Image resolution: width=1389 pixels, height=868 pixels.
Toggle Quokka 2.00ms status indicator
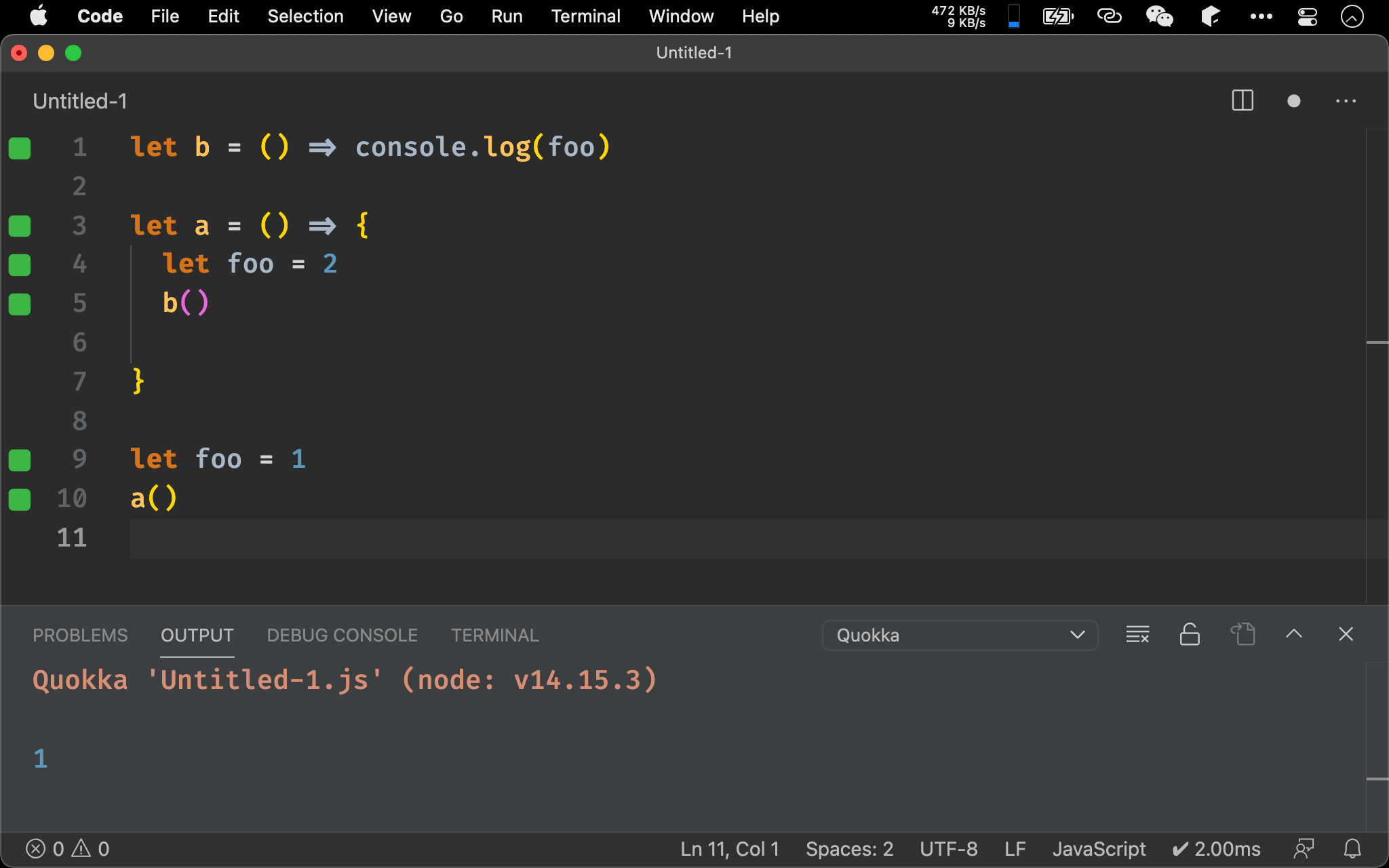tap(1217, 849)
